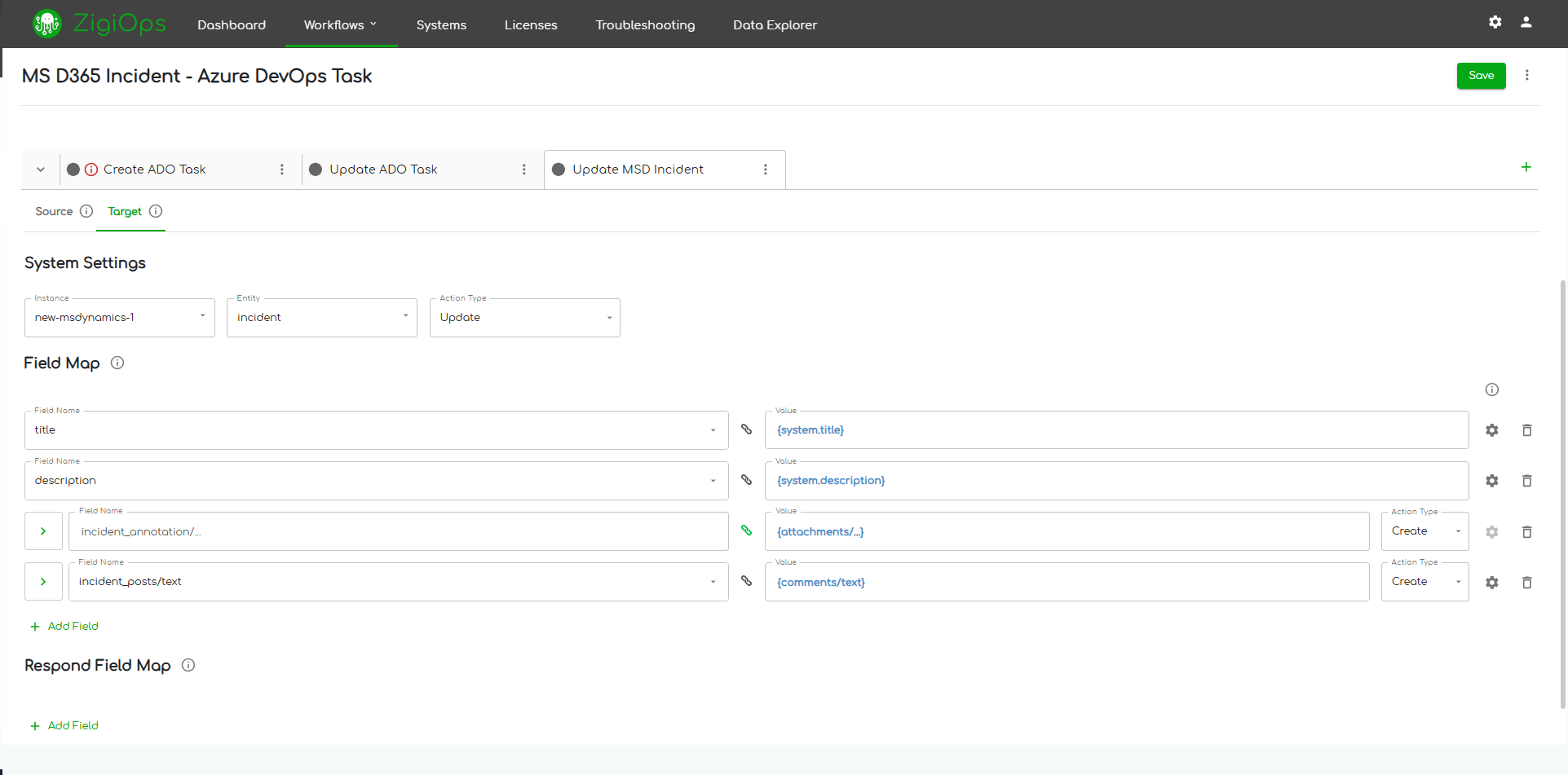Edit the {attachments/...} value field
The image size is (1568, 775).
[1067, 531]
